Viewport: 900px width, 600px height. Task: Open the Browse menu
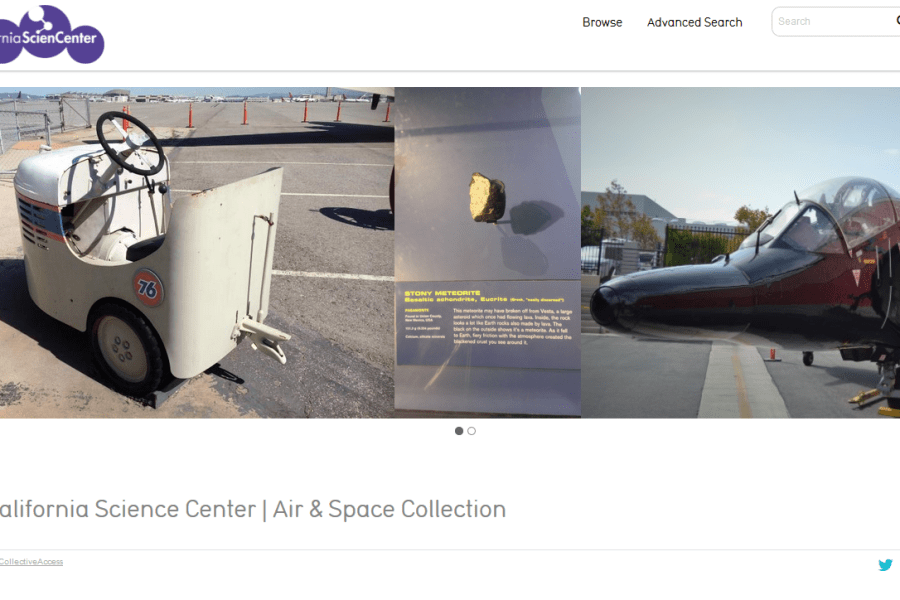point(602,22)
